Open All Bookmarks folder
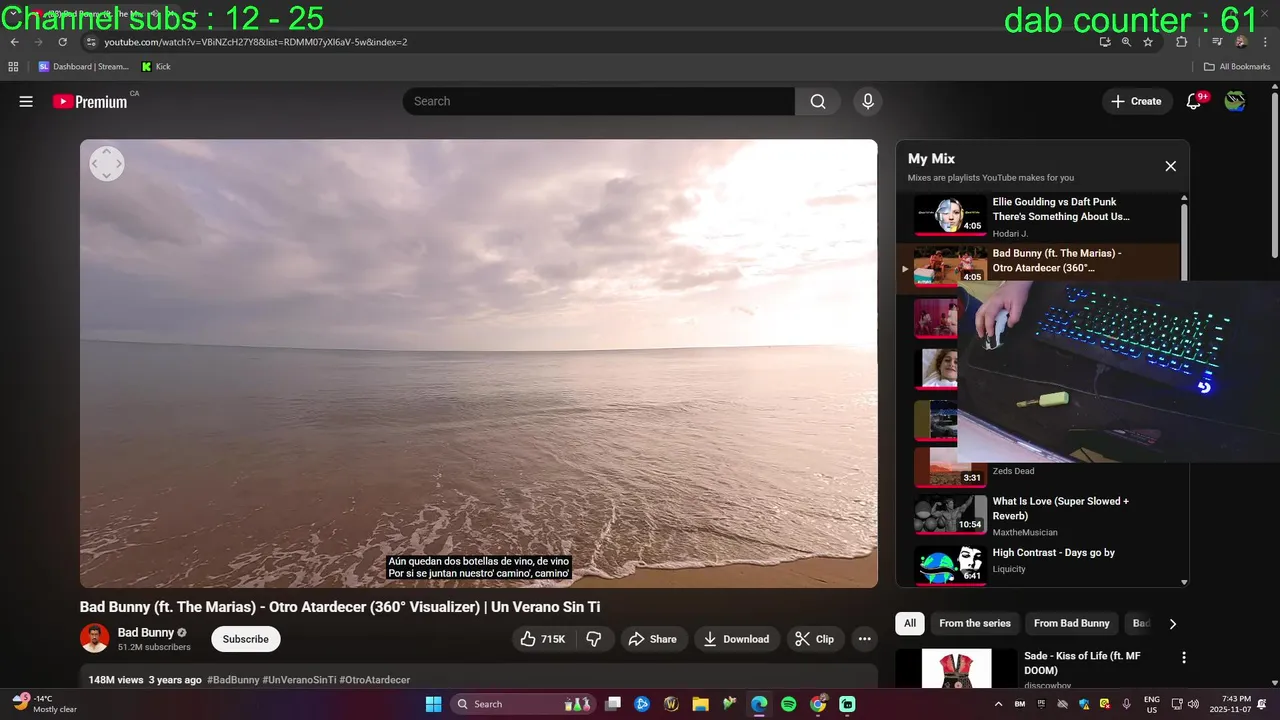1280x720 pixels. 1237,67
